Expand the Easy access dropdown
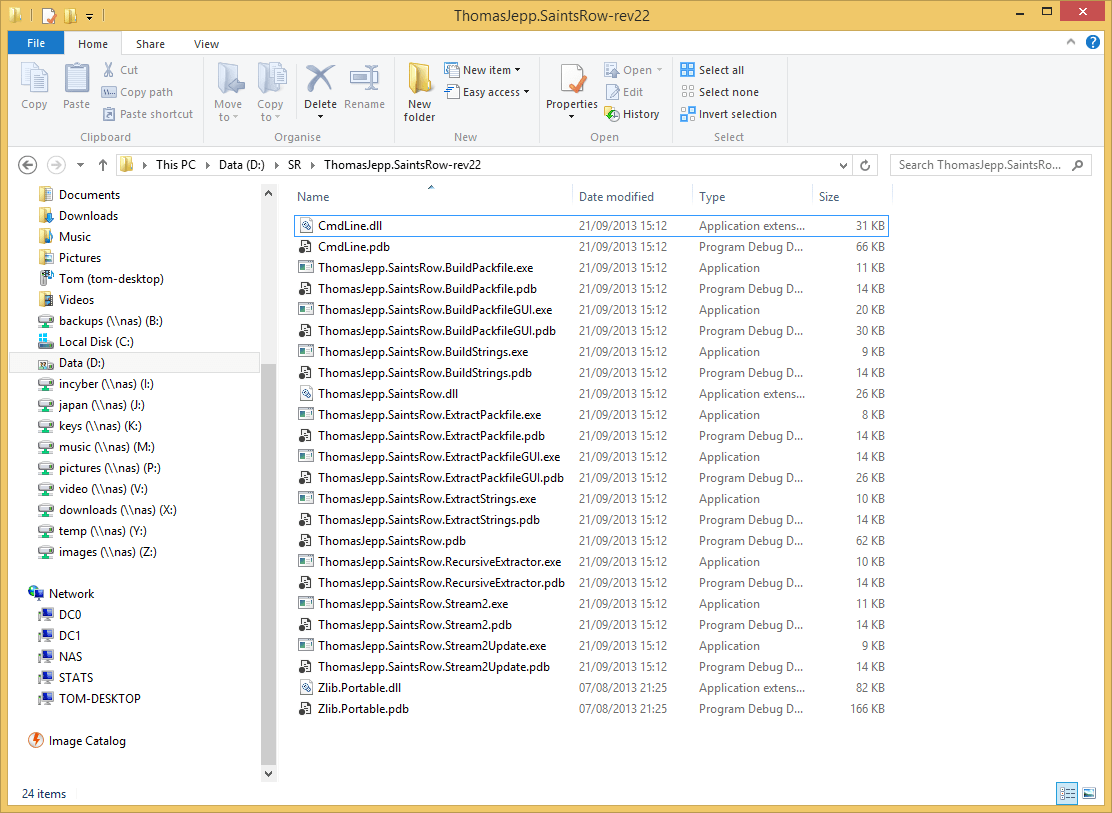The width and height of the screenshot is (1112, 813). tap(487, 91)
